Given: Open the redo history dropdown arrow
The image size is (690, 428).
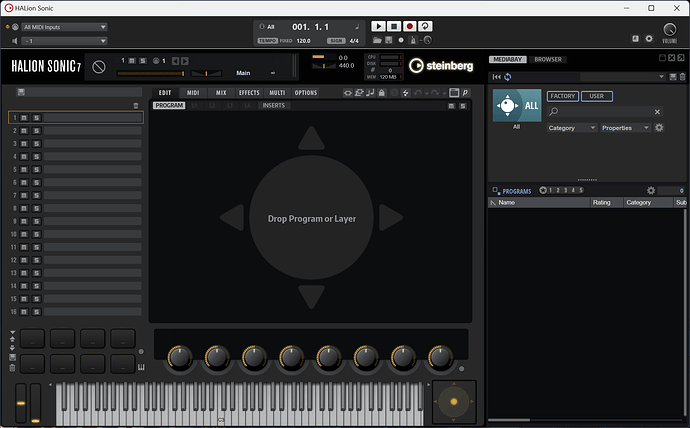Looking at the screenshot, I should 444,93.
